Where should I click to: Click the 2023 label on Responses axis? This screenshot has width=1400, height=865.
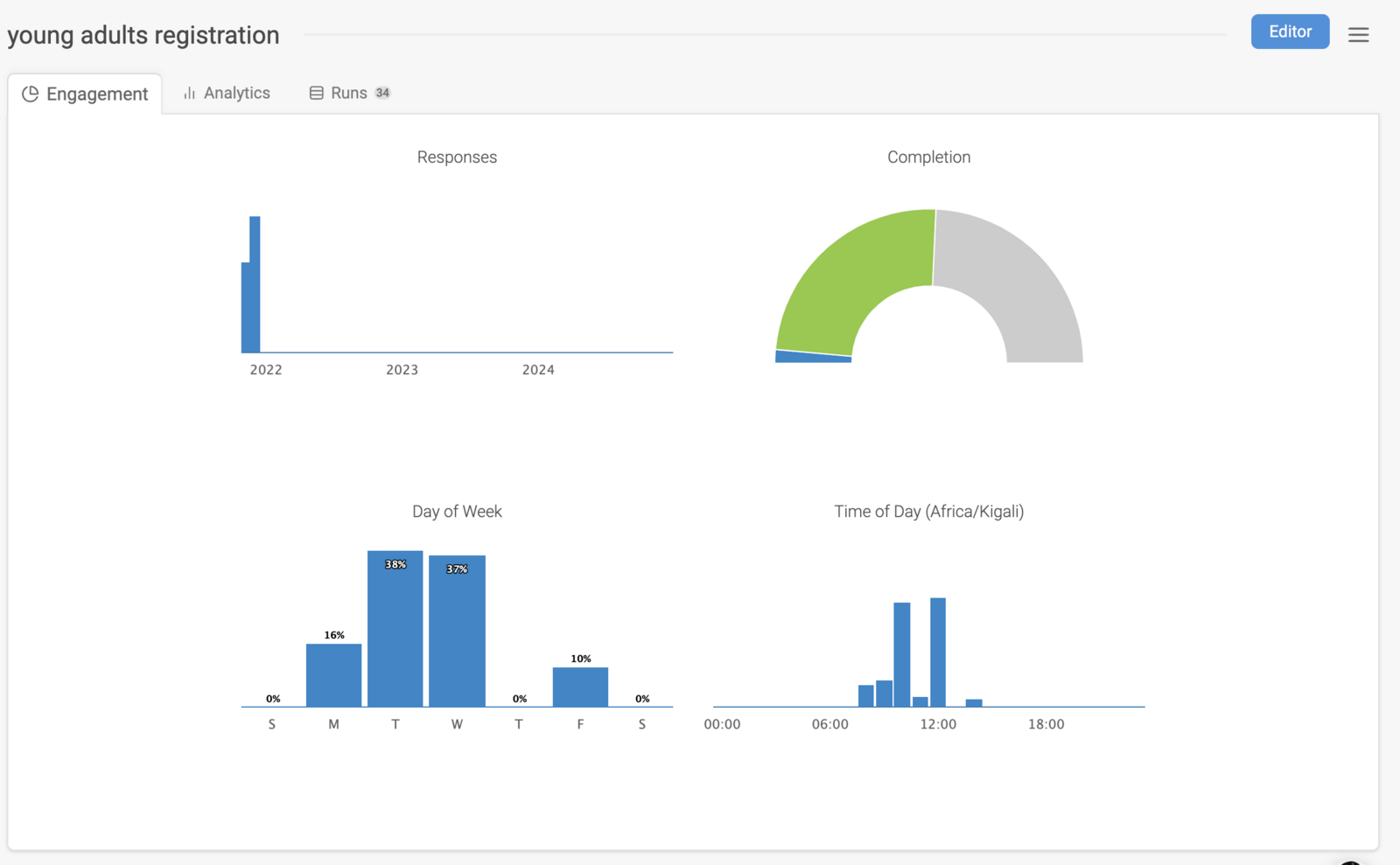coord(402,370)
